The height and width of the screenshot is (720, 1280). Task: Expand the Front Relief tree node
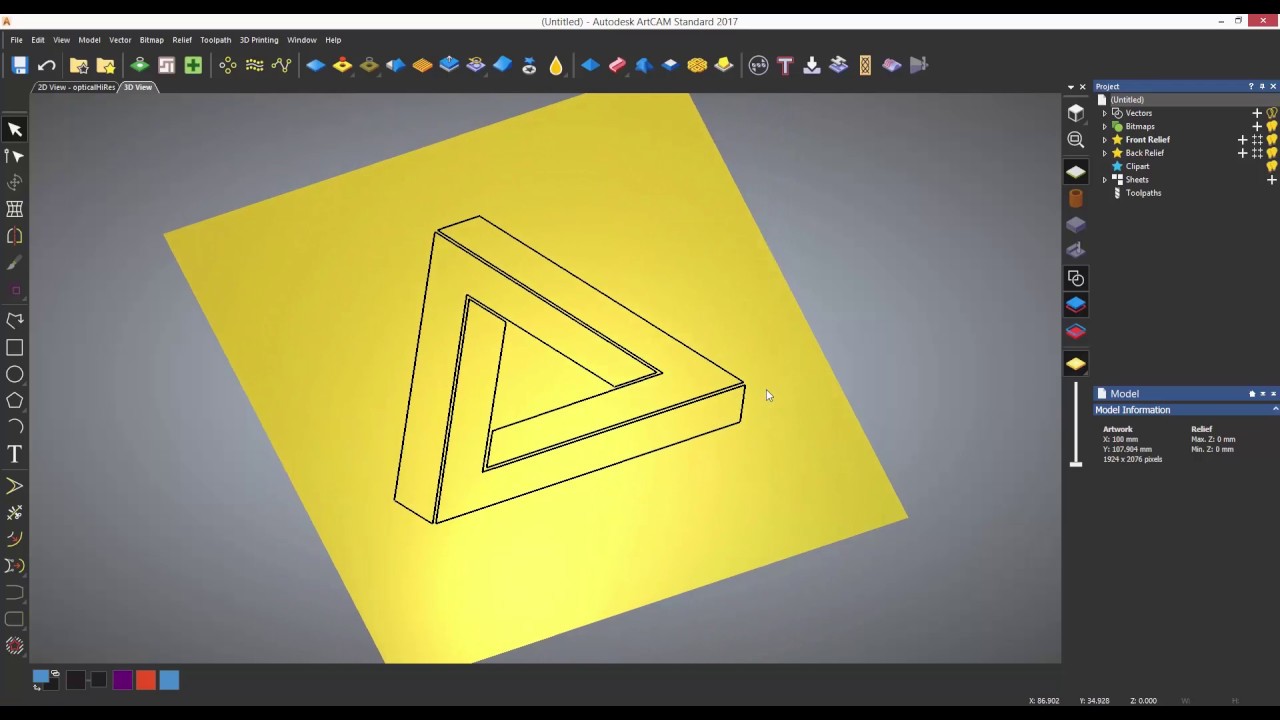tap(1105, 140)
